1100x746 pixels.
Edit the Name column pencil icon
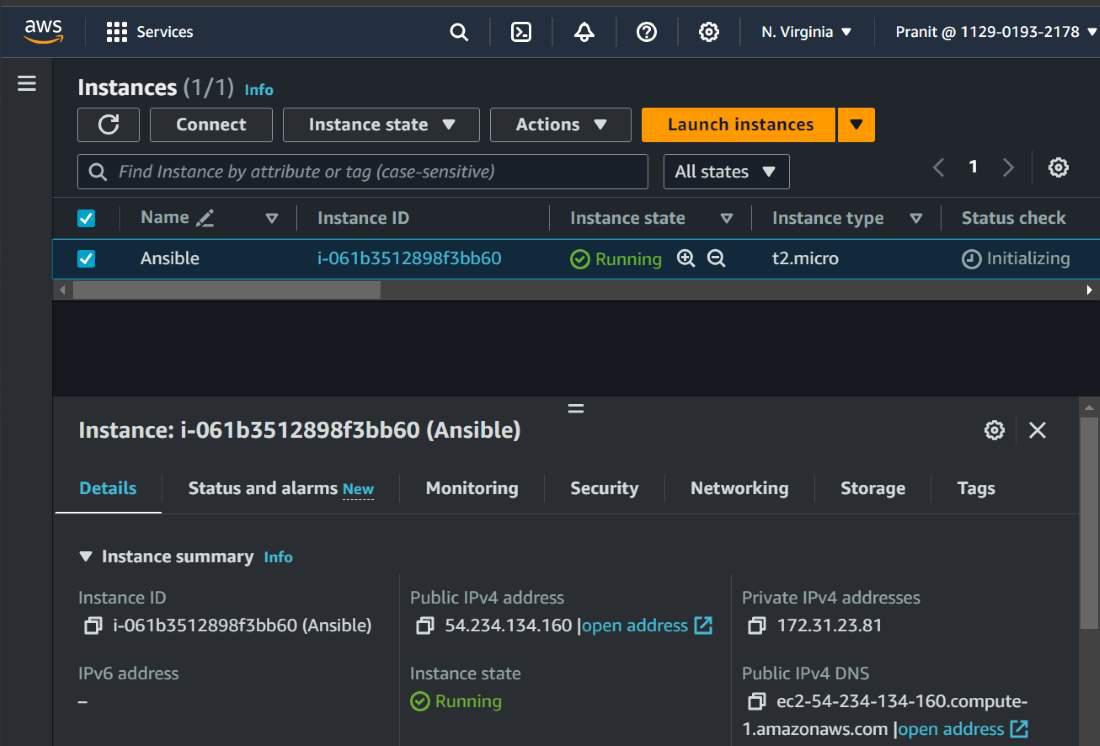click(205, 218)
